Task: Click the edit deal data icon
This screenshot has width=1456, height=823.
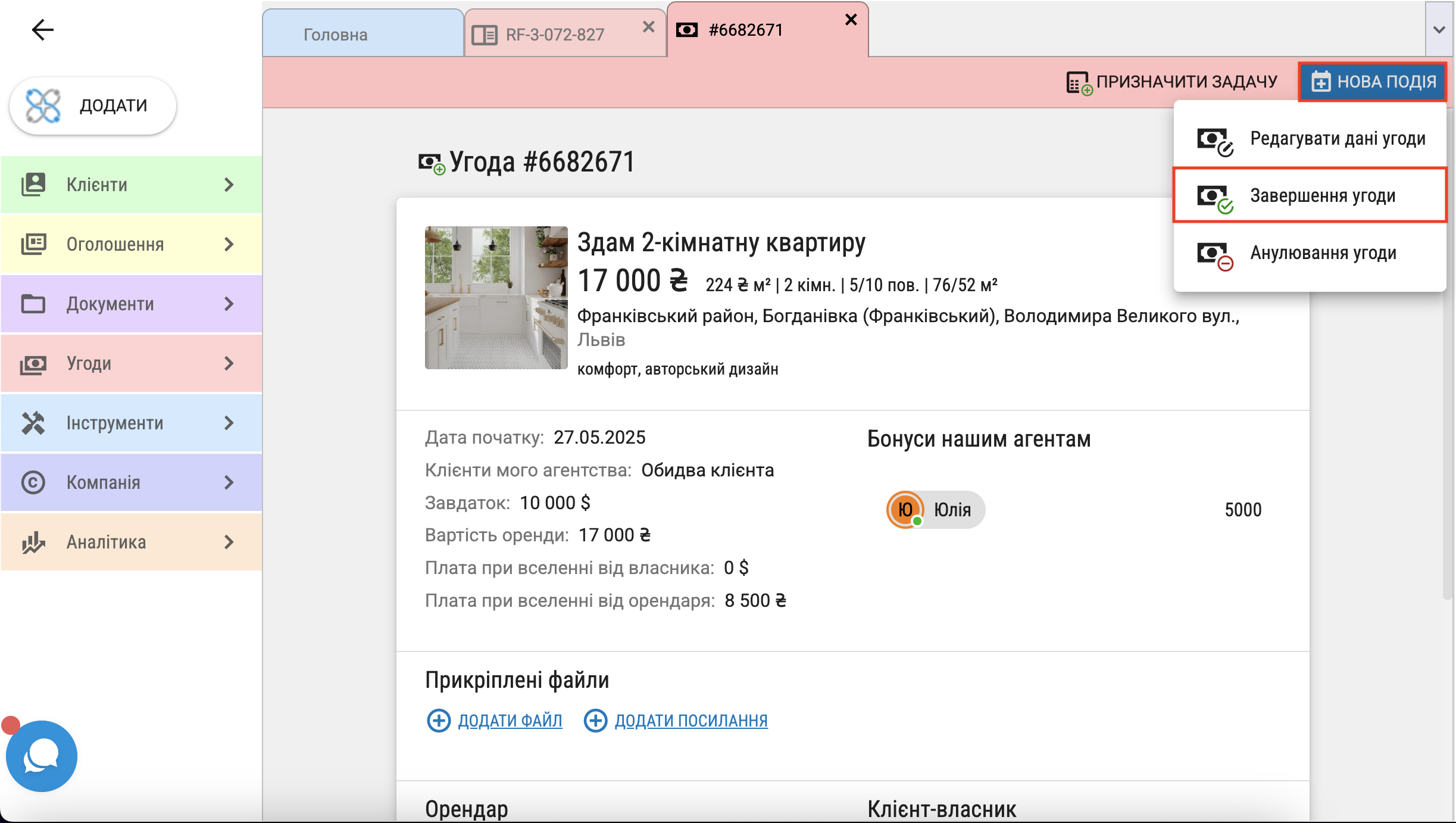Action: (1214, 141)
